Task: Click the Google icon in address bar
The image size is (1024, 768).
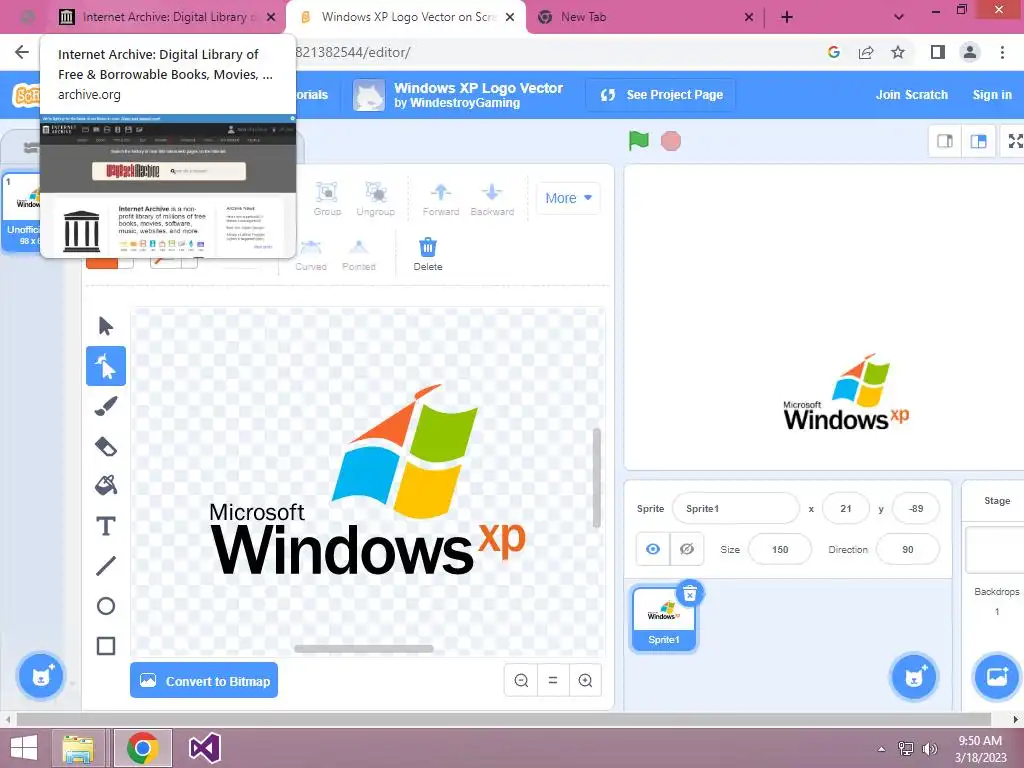Action: point(833,52)
